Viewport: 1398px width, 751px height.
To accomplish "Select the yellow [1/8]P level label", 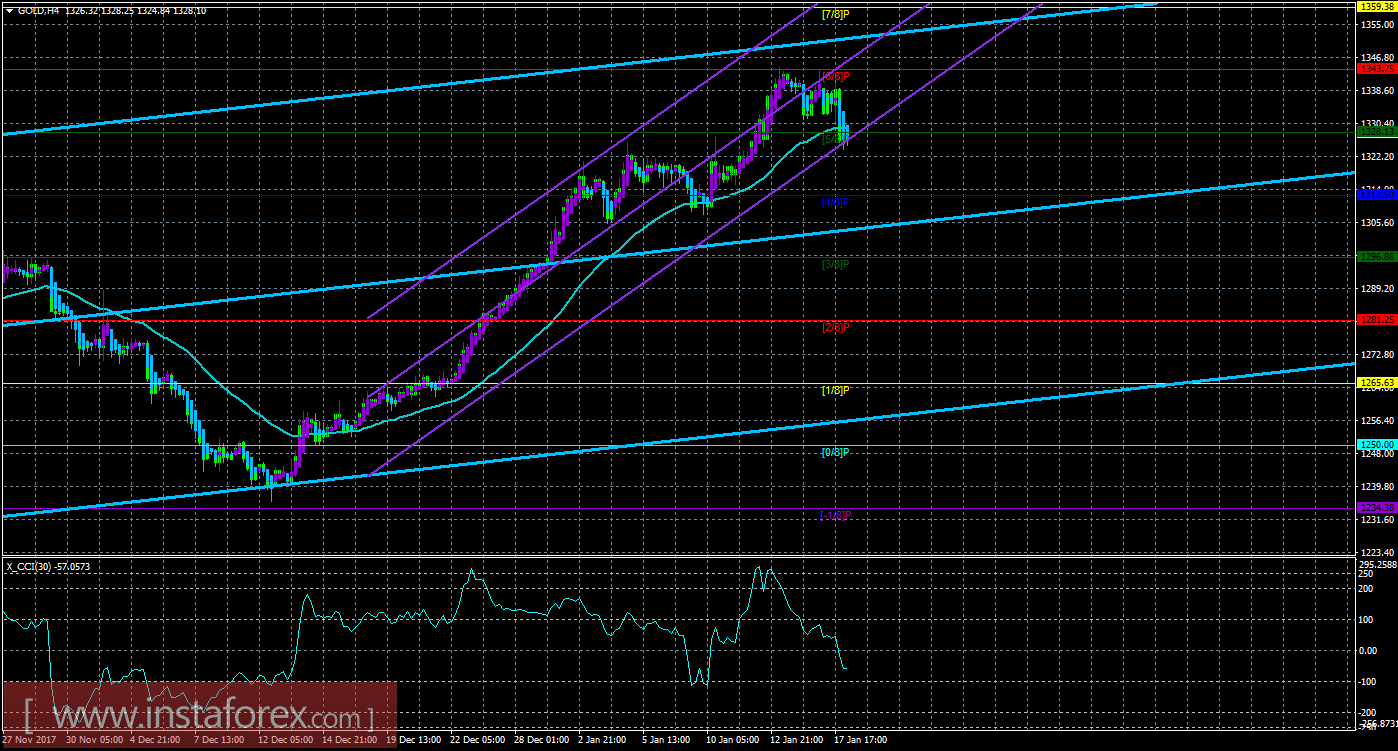I will [835, 389].
